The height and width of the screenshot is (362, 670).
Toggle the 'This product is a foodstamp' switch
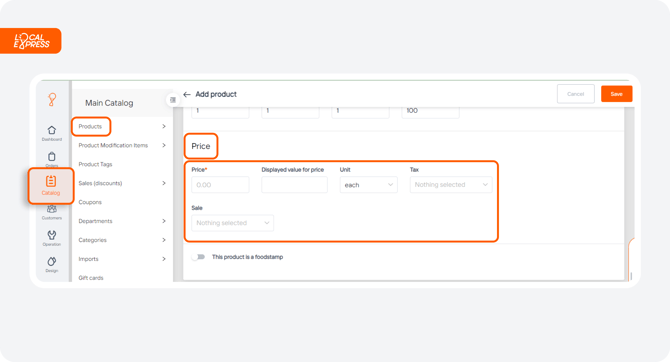click(198, 257)
